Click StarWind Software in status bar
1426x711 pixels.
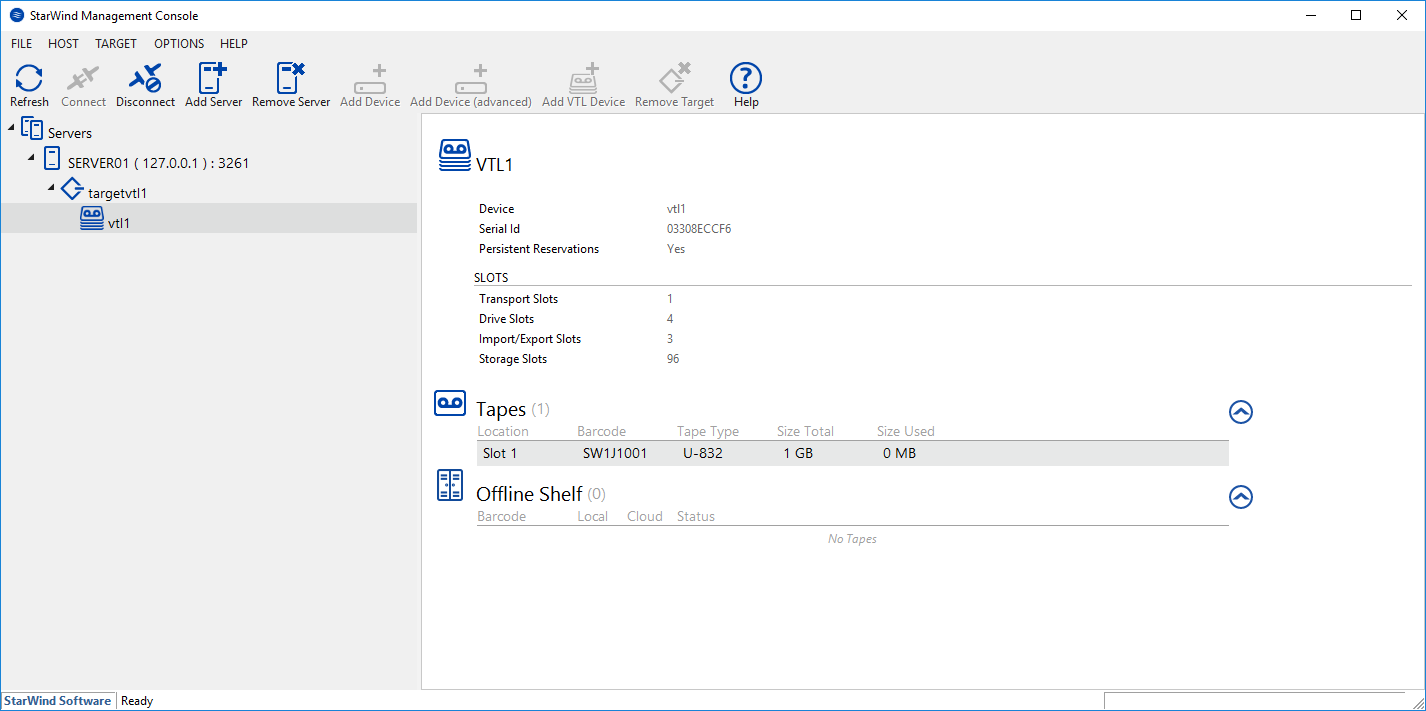59,701
